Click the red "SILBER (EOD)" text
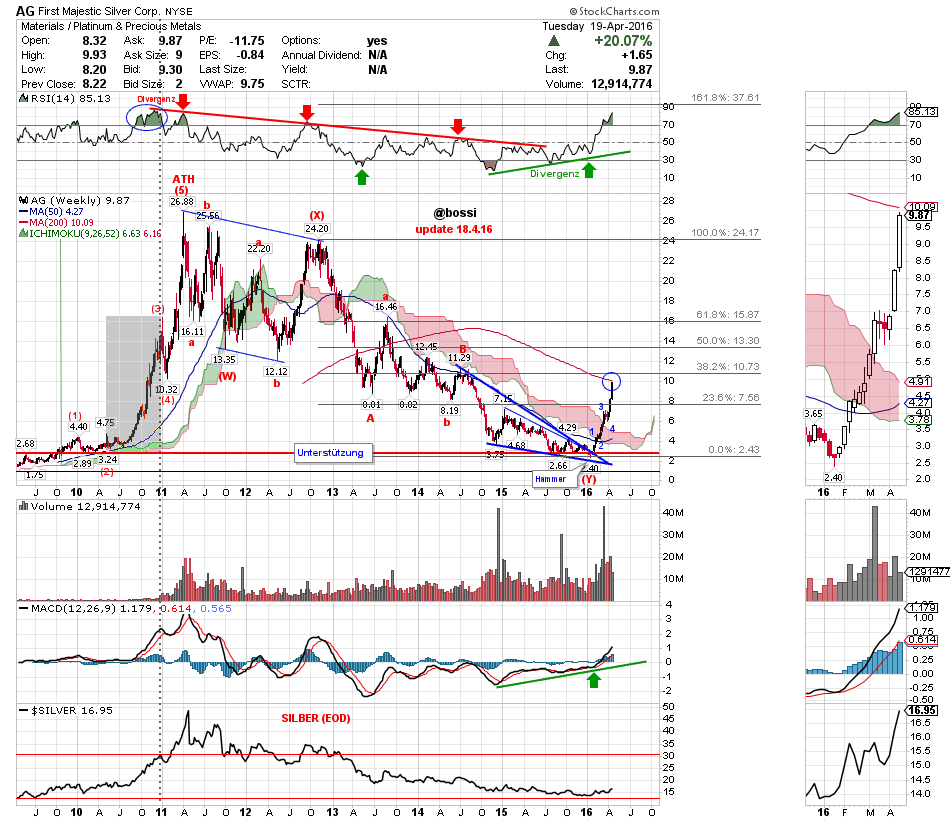 (316, 718)
